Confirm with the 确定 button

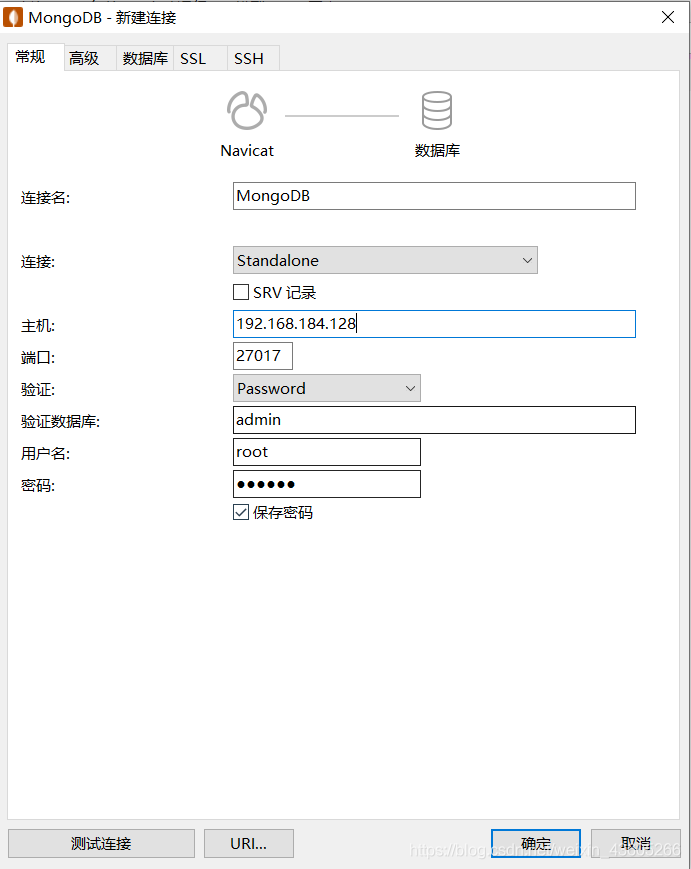(536, 844)
